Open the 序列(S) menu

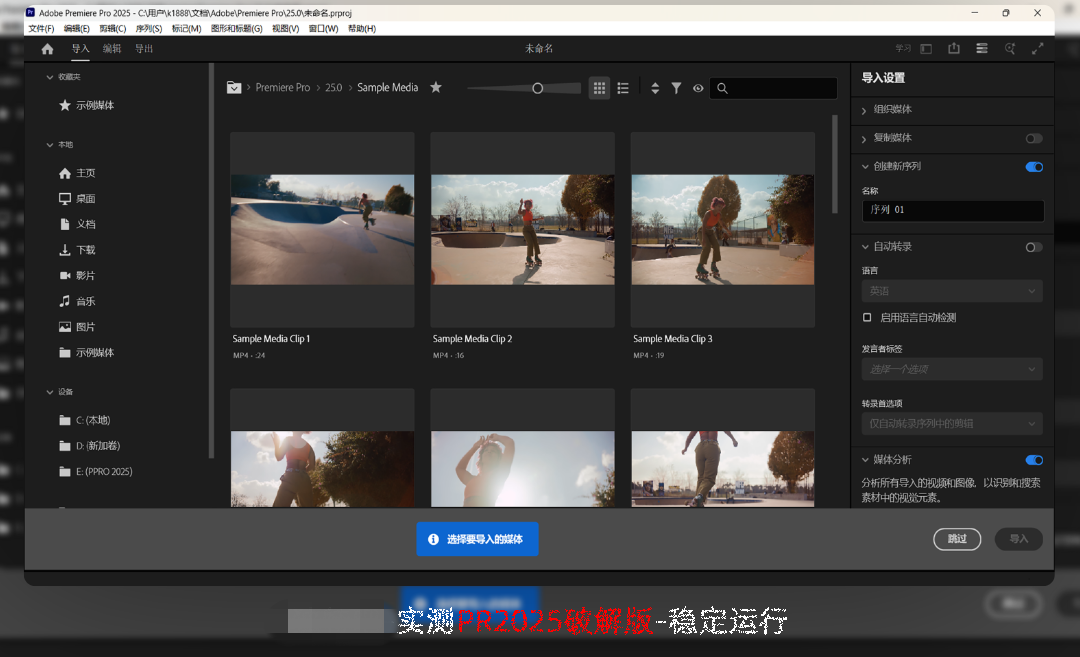(x=149, y=29)
